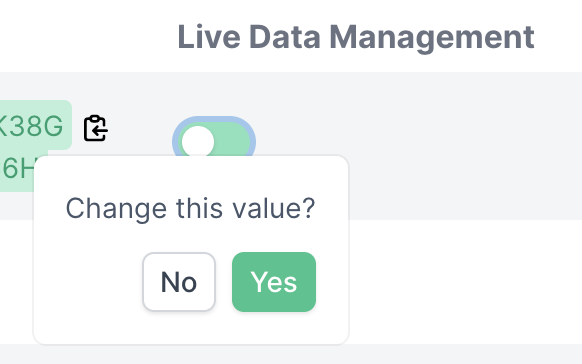Decline the change with No
Image resolution: width=582 pixels, height=364 pixels.
pos(179,282)
